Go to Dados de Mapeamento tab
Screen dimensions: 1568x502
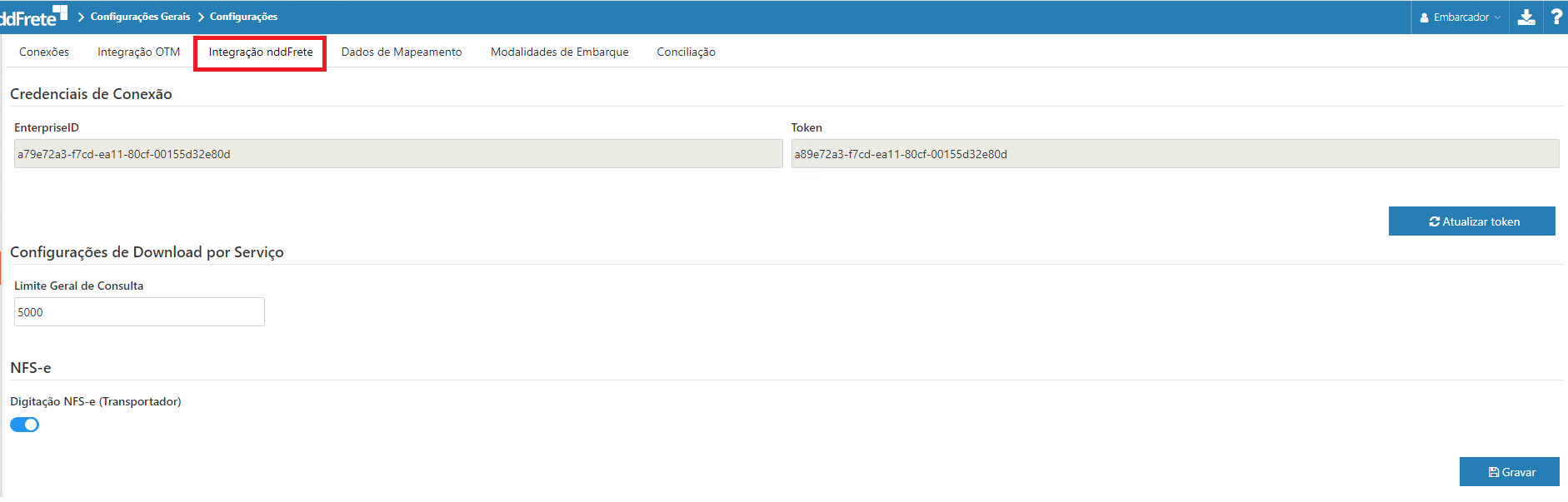[x=402, y=52]
